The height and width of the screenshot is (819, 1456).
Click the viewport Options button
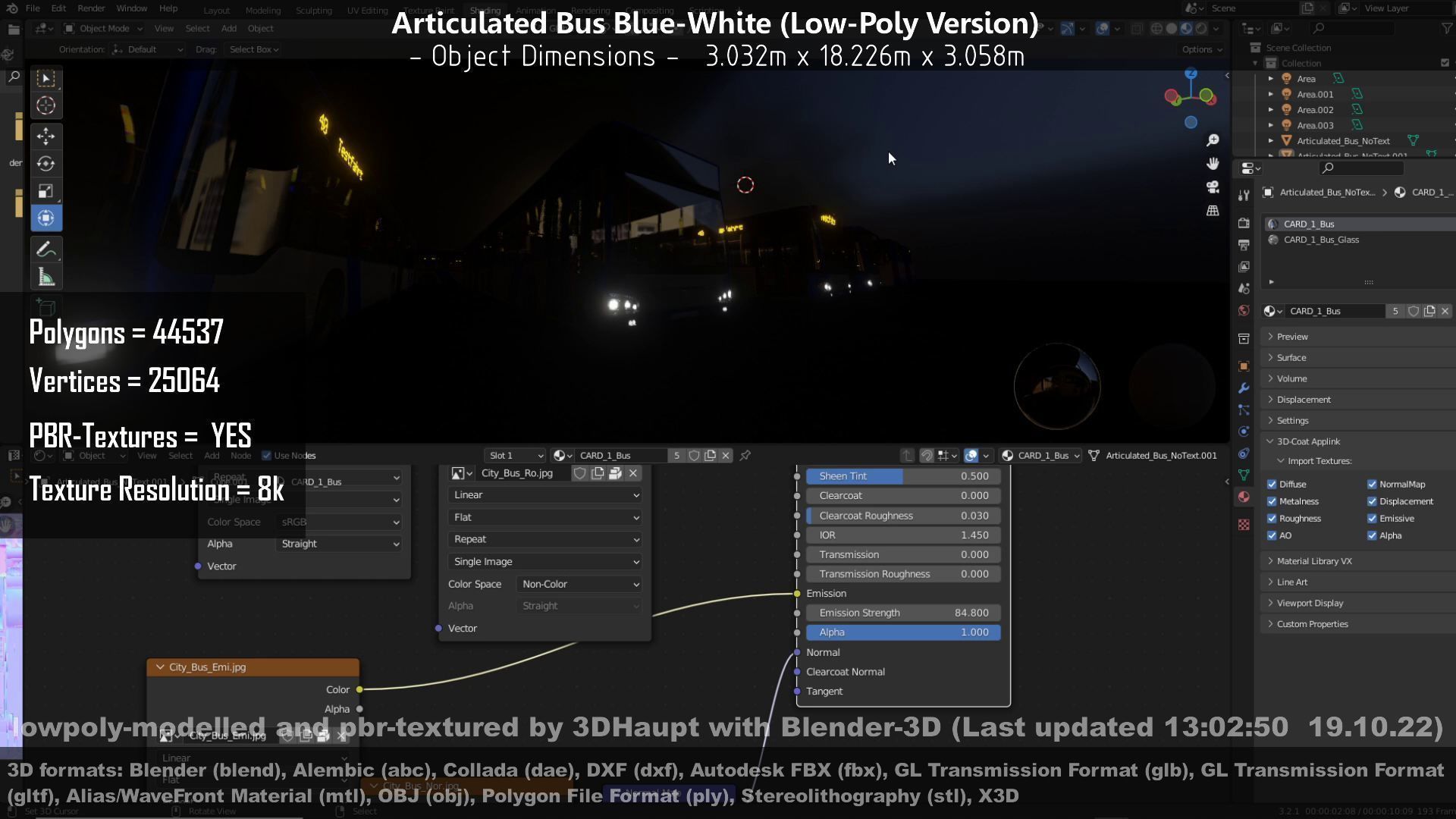[x=1203, y=49]
